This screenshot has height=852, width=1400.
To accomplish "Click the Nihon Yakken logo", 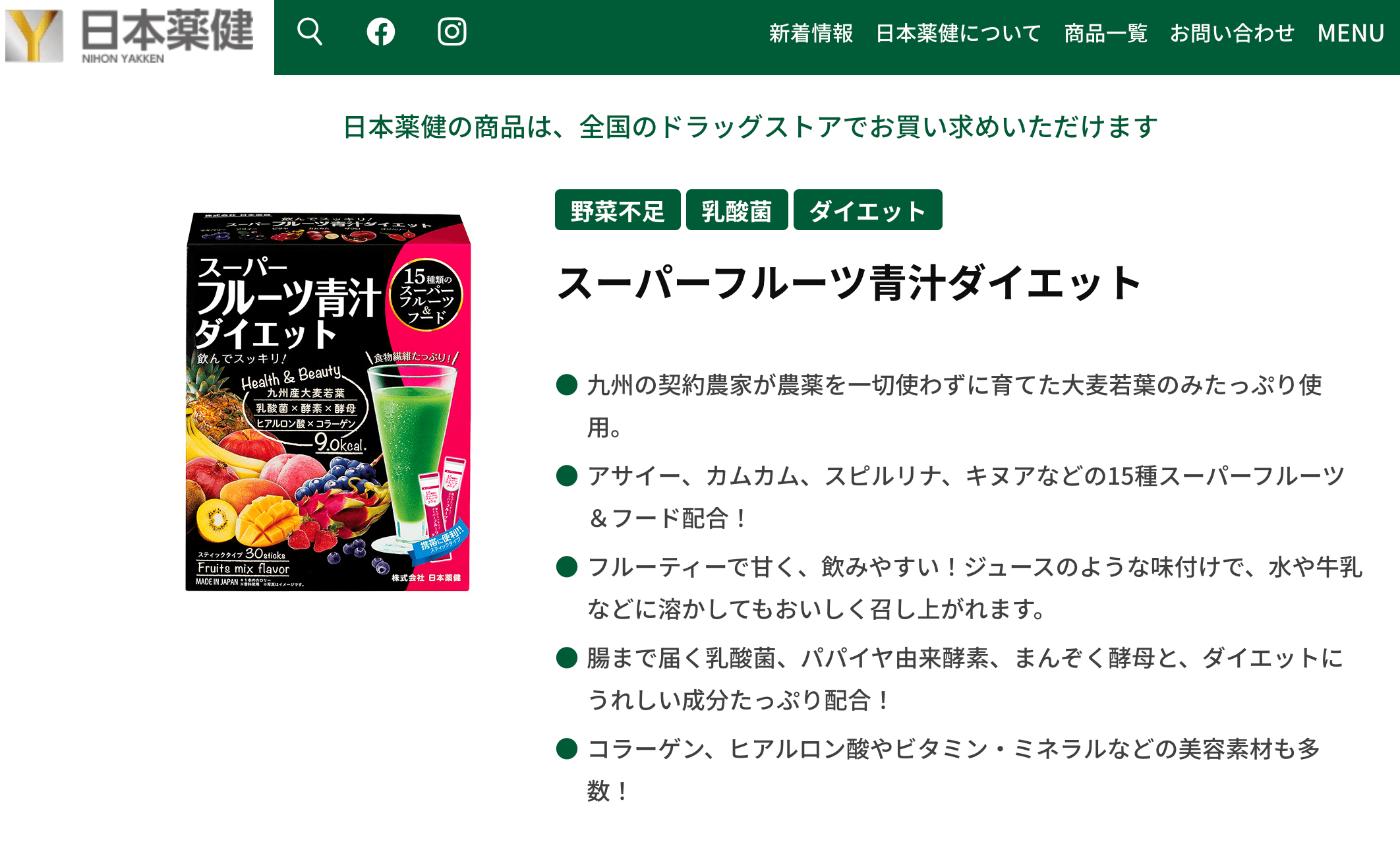I will coord(130,36).
